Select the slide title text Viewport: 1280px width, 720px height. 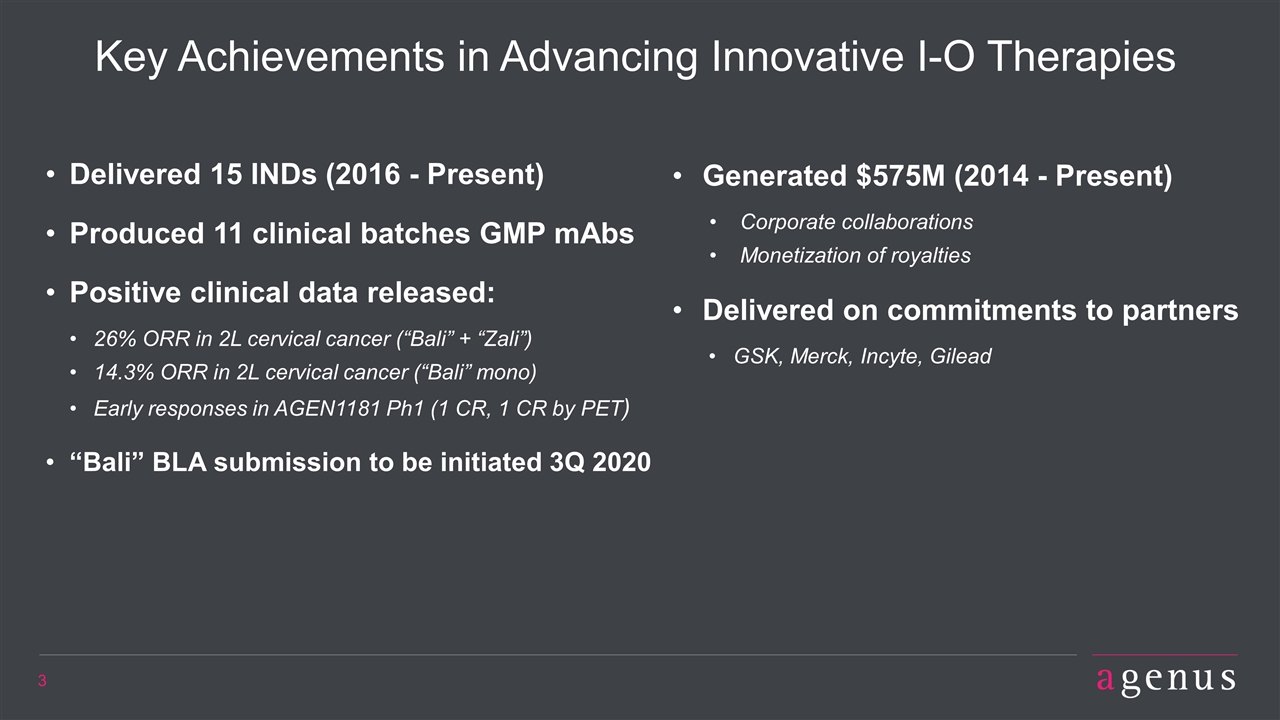(x=635, y=58)
